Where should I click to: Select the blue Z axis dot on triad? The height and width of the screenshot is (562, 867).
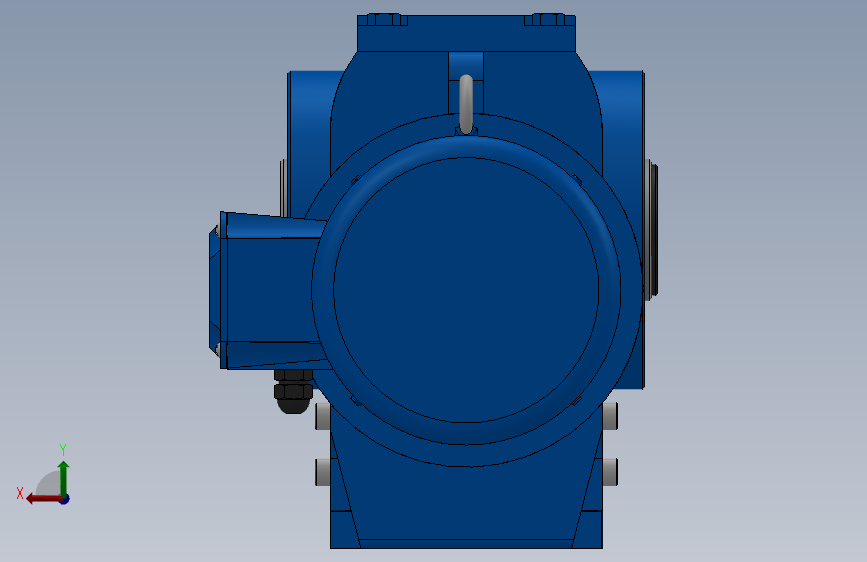(x=65, y=499)
